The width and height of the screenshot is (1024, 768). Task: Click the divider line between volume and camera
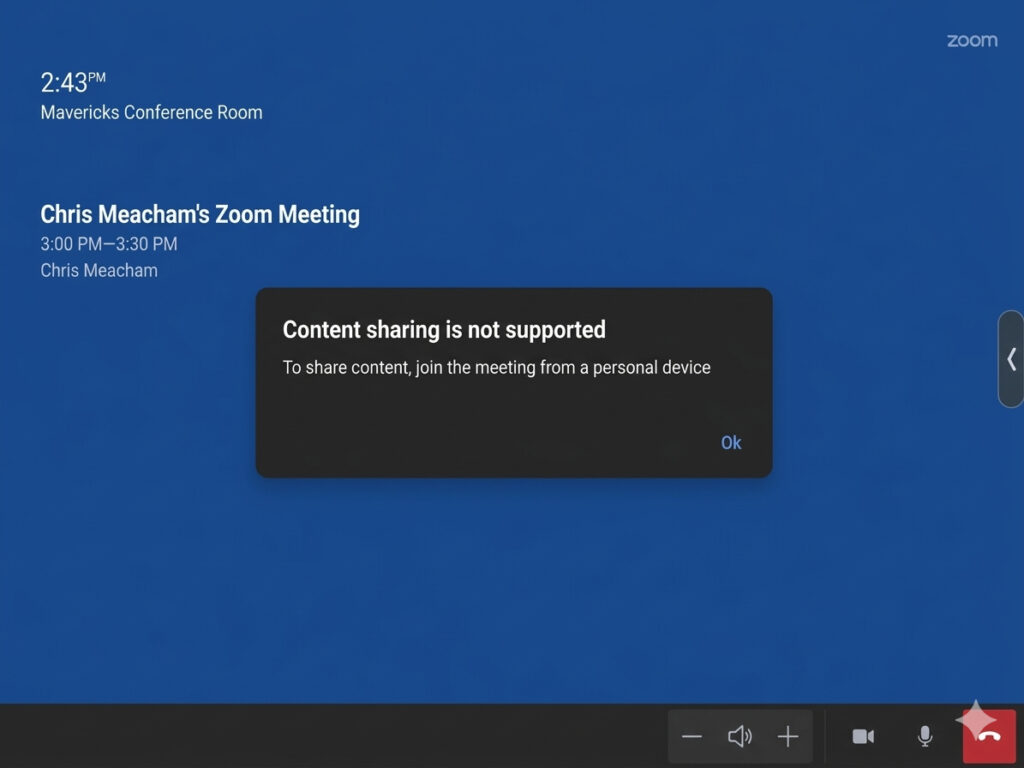point(824,737)
